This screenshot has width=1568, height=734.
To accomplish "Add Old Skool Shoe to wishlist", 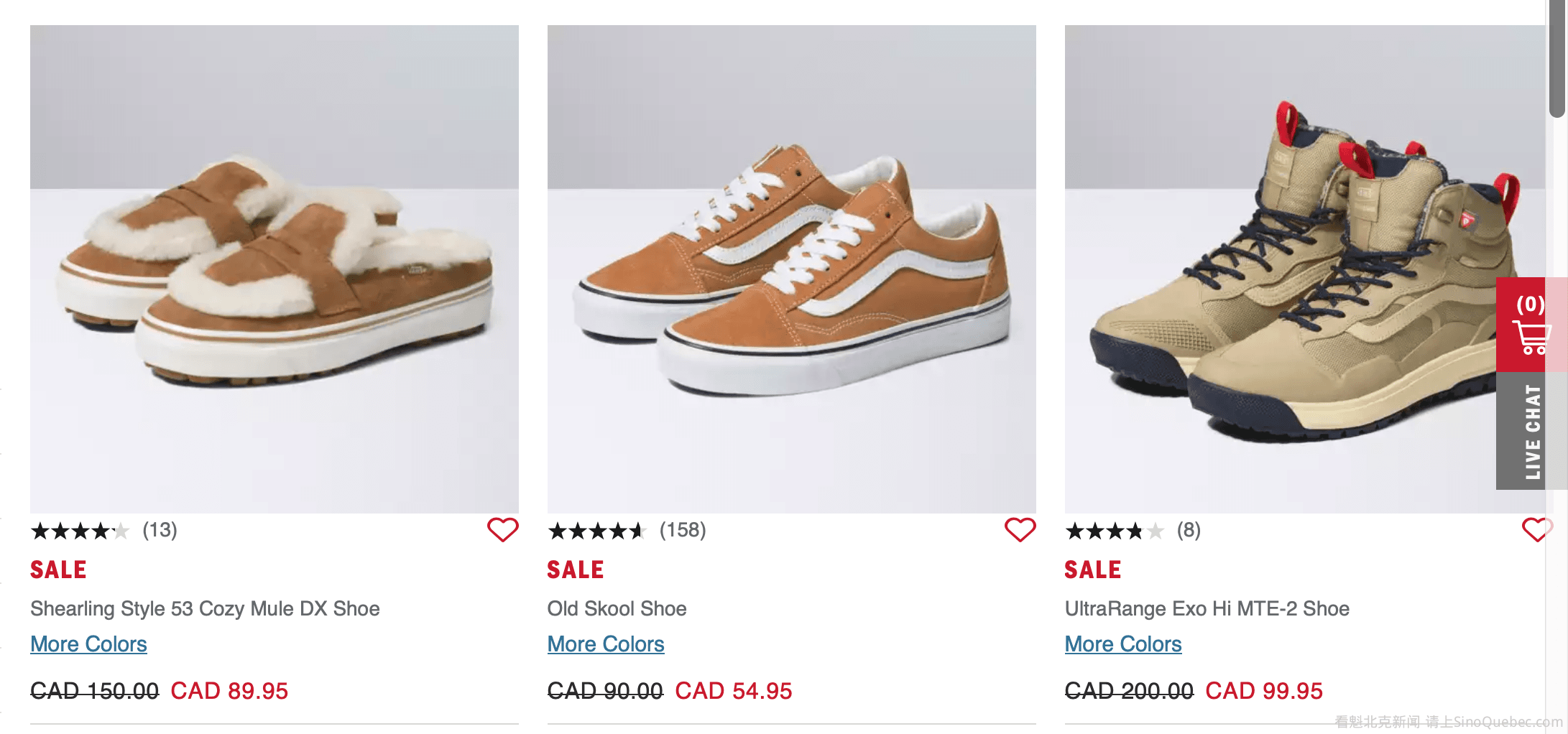I will [x=1020, y=530].
